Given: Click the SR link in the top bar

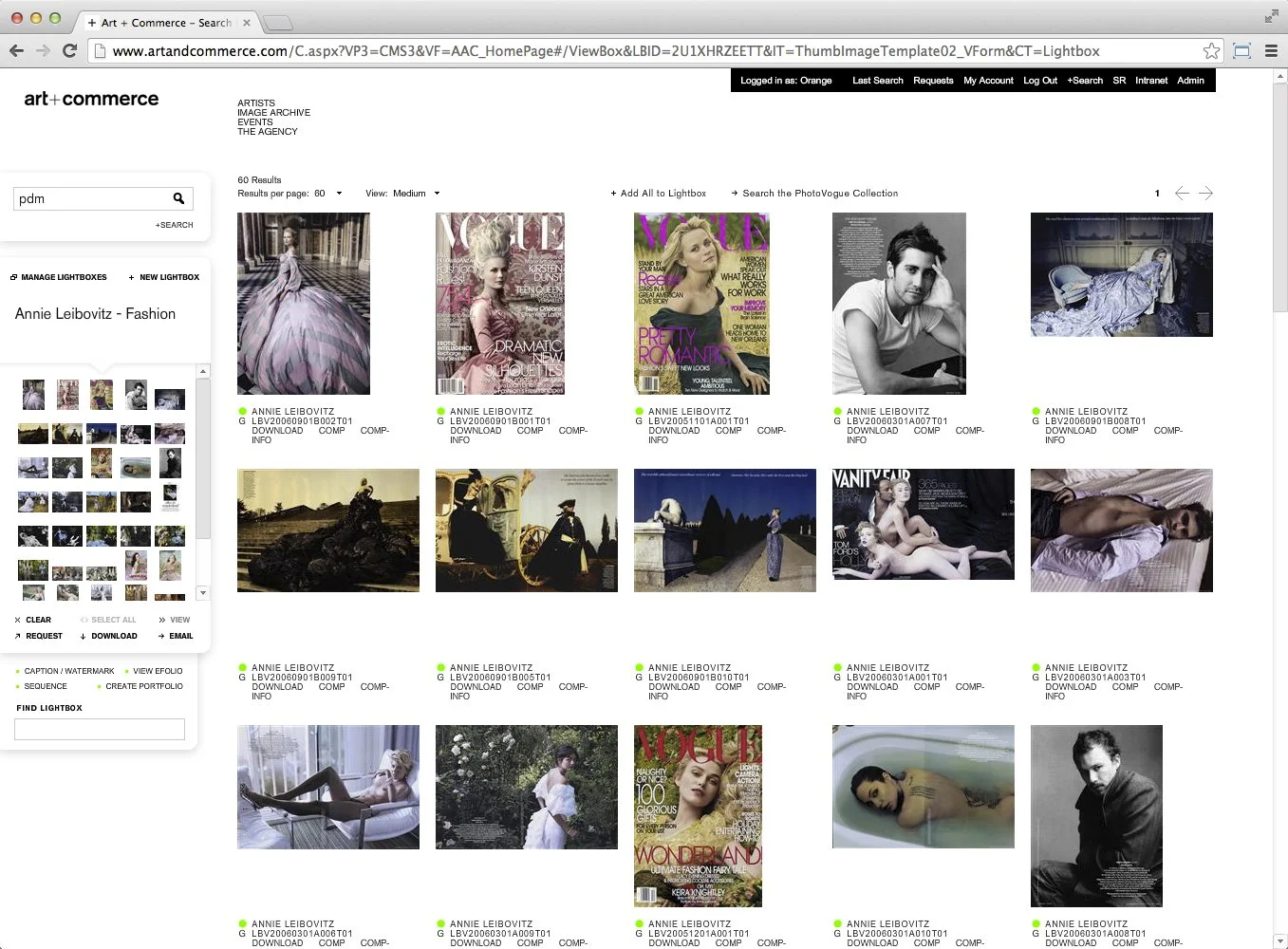Looking at the screenshot, I should pyautogui.click(x=1119, y=81).
